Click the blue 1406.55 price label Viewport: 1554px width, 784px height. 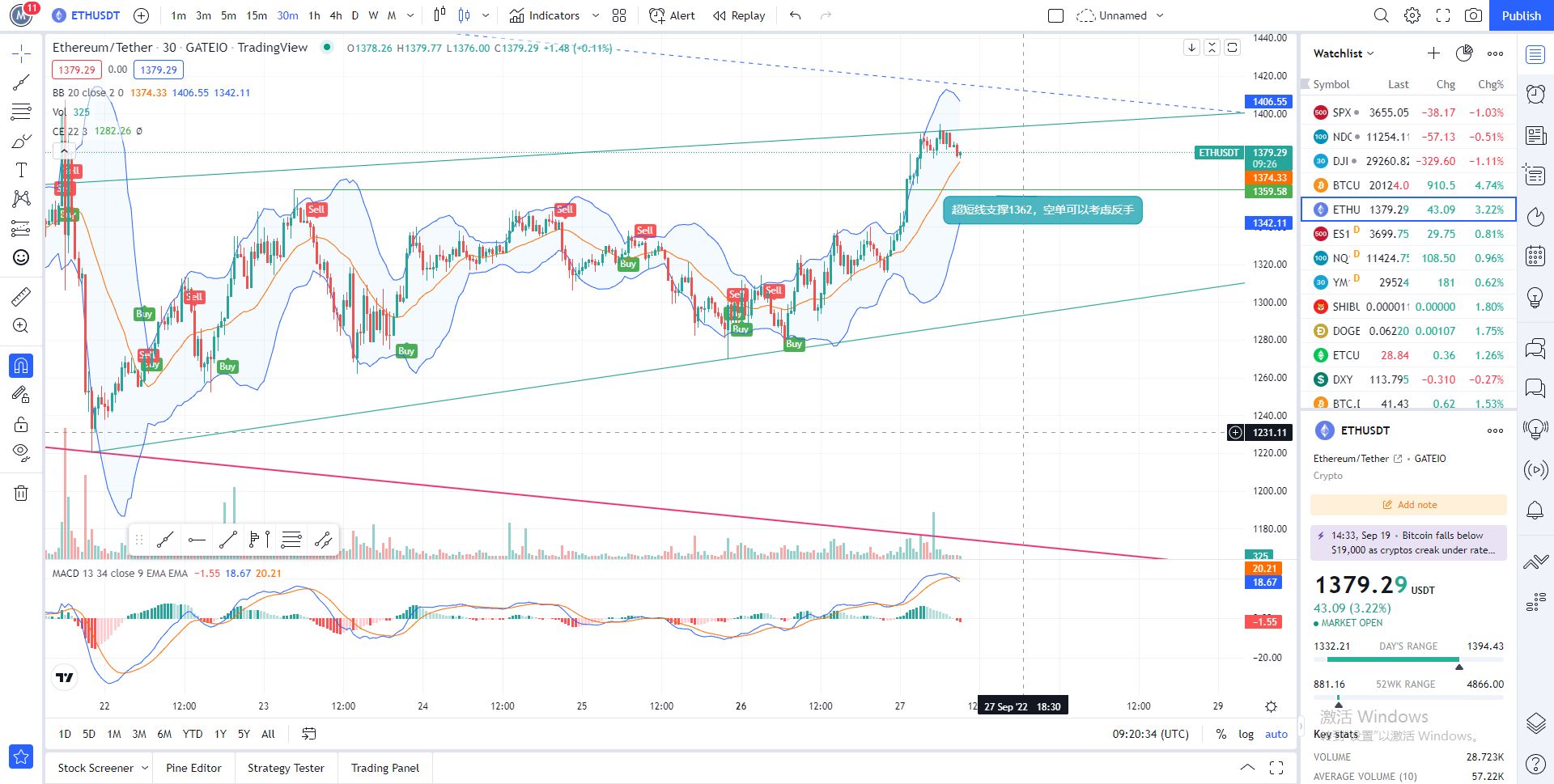[1269, 102]
